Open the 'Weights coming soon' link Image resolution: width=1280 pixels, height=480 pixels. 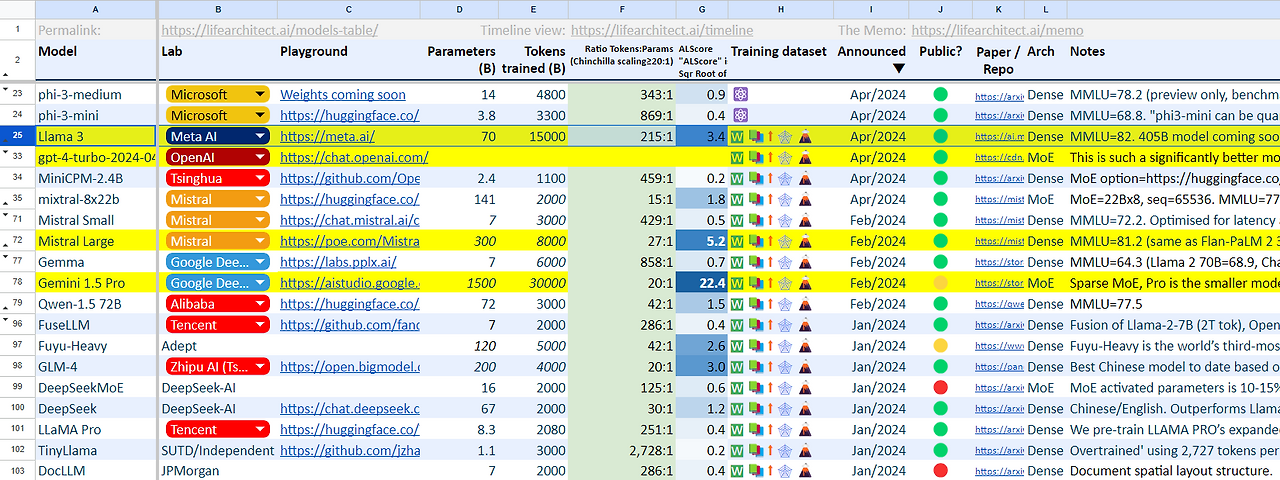point(343,94)
